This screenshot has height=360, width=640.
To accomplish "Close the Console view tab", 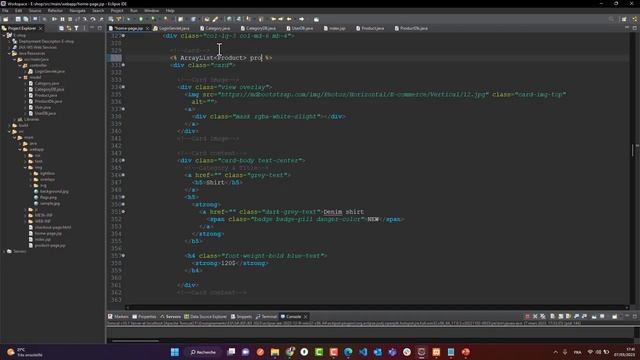I will 305,316.
